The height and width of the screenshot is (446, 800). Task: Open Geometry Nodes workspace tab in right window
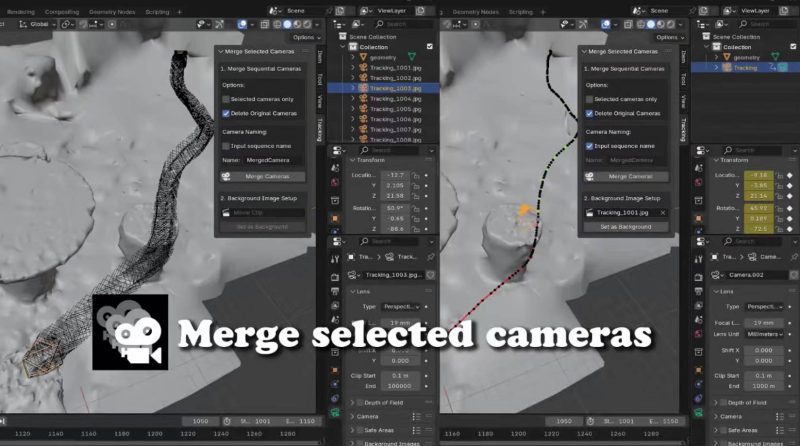point(476,12)
